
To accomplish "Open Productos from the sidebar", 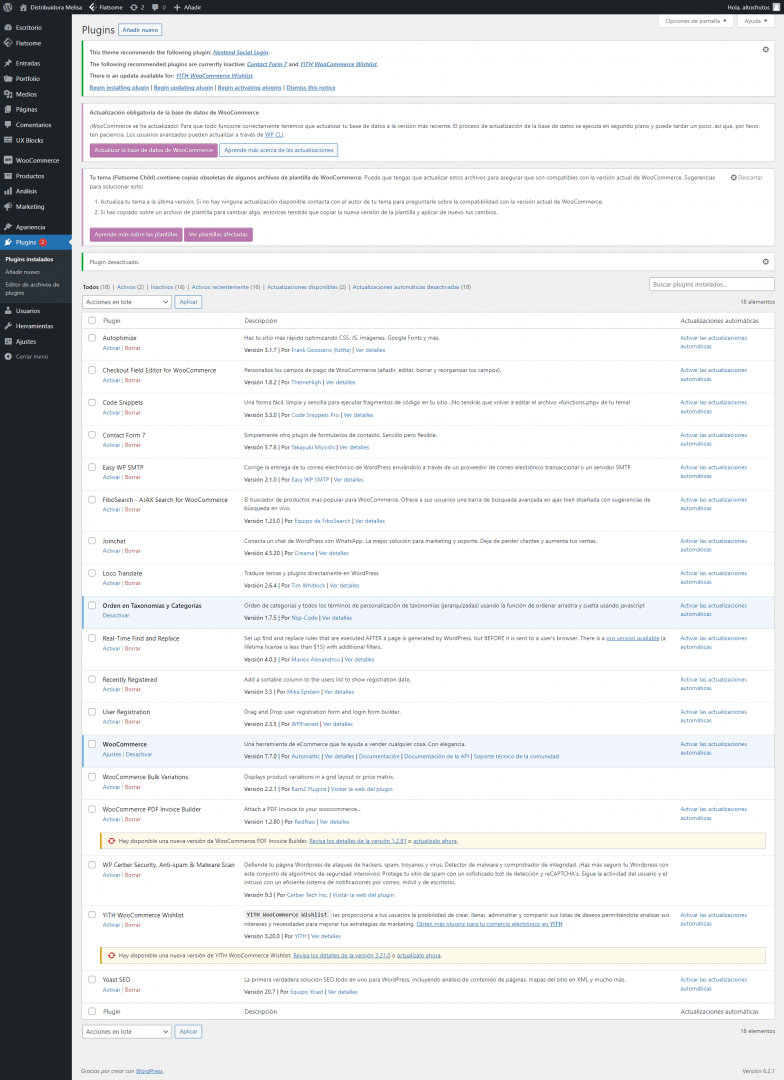I will (x=30, y=176).
